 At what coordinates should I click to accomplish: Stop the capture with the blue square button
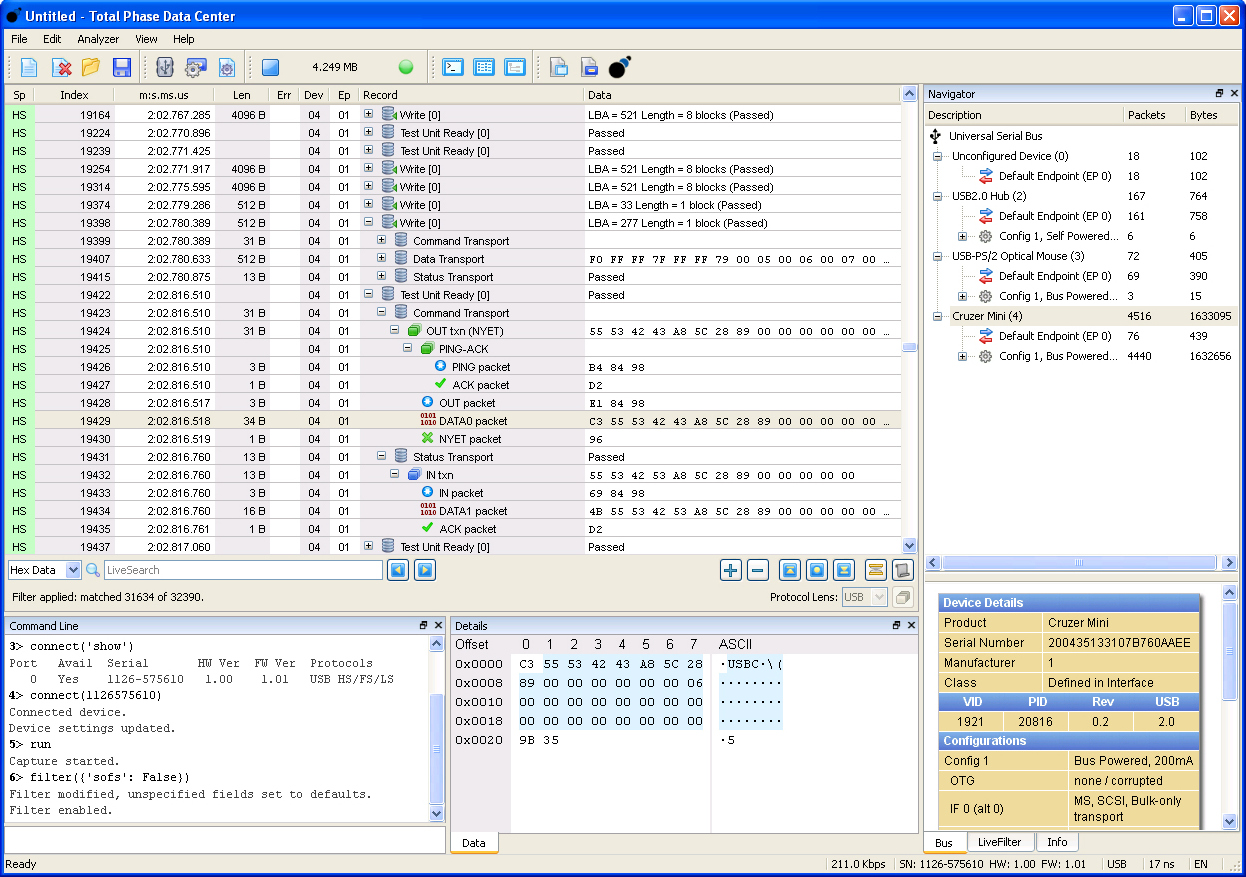tap(270, 68)
